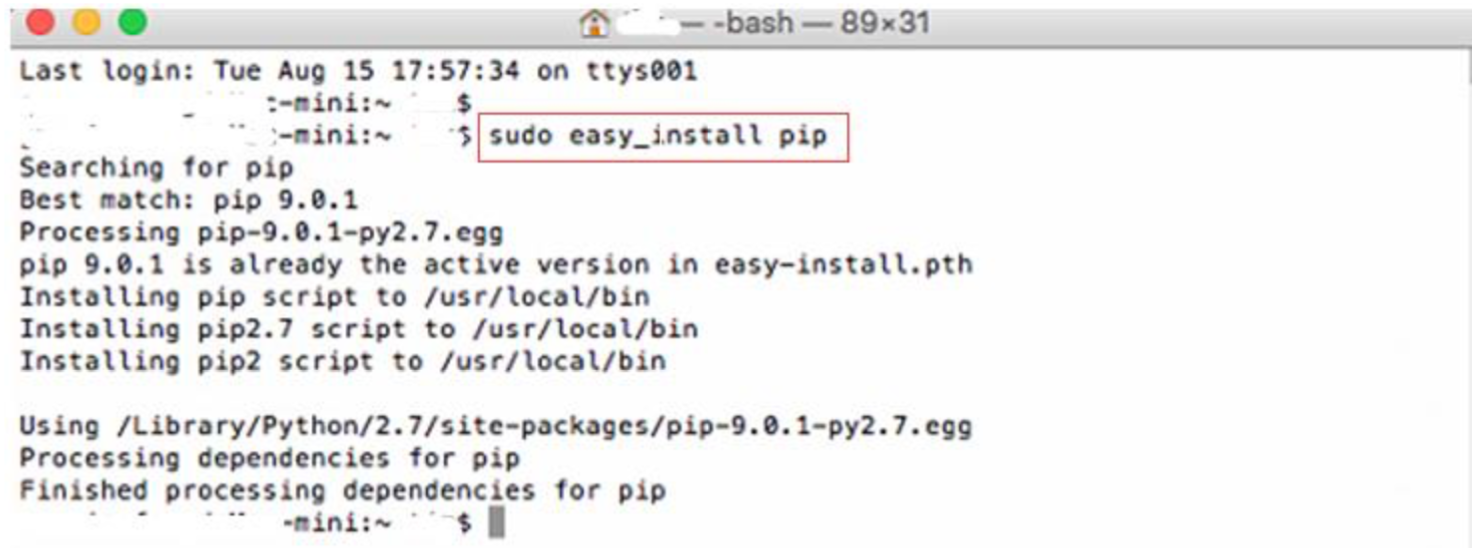Click the "Installing pip2.7 script" line
This screenshot has height=548, width=1472.
coord(359,329)
